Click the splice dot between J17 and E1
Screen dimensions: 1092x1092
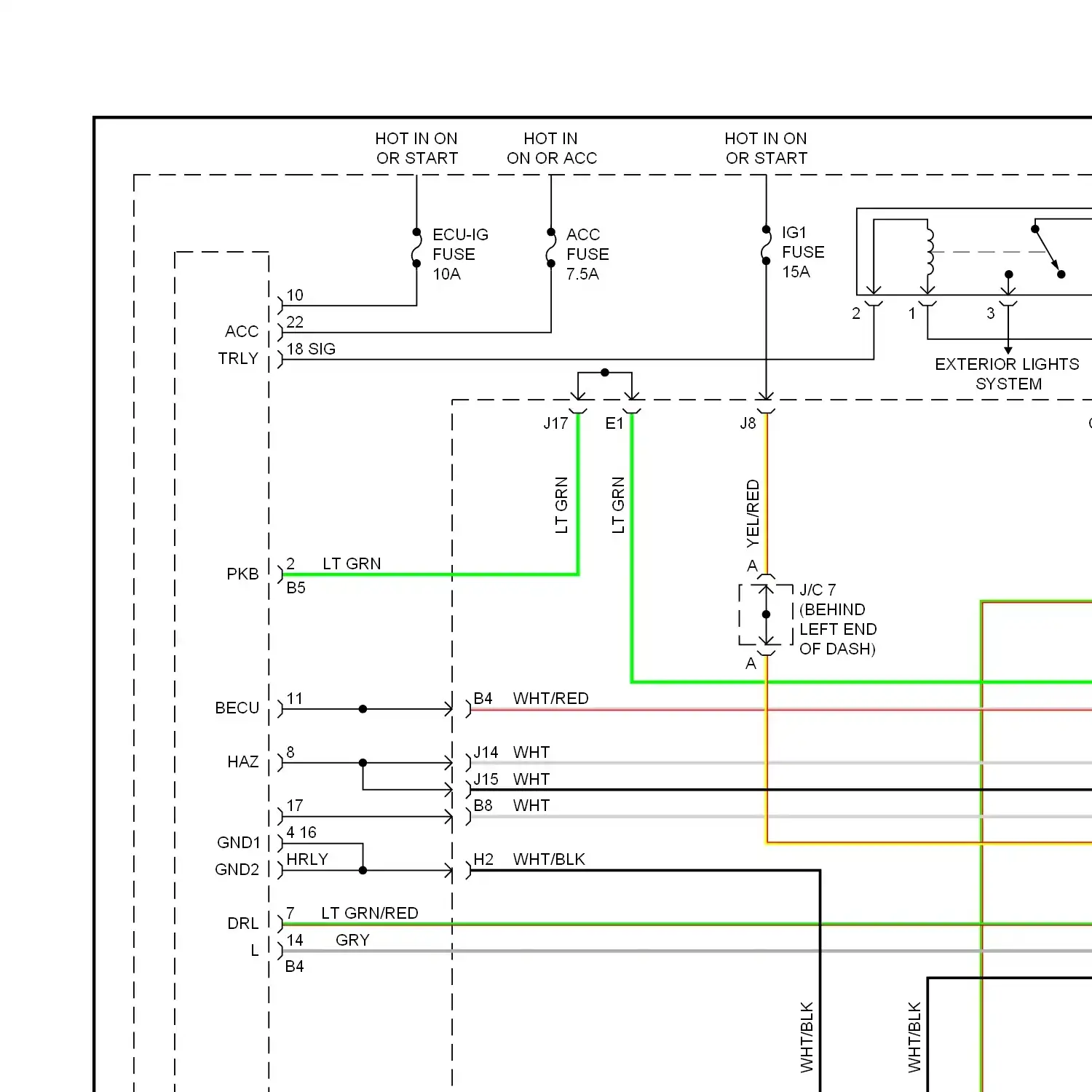tap(605, 373)
